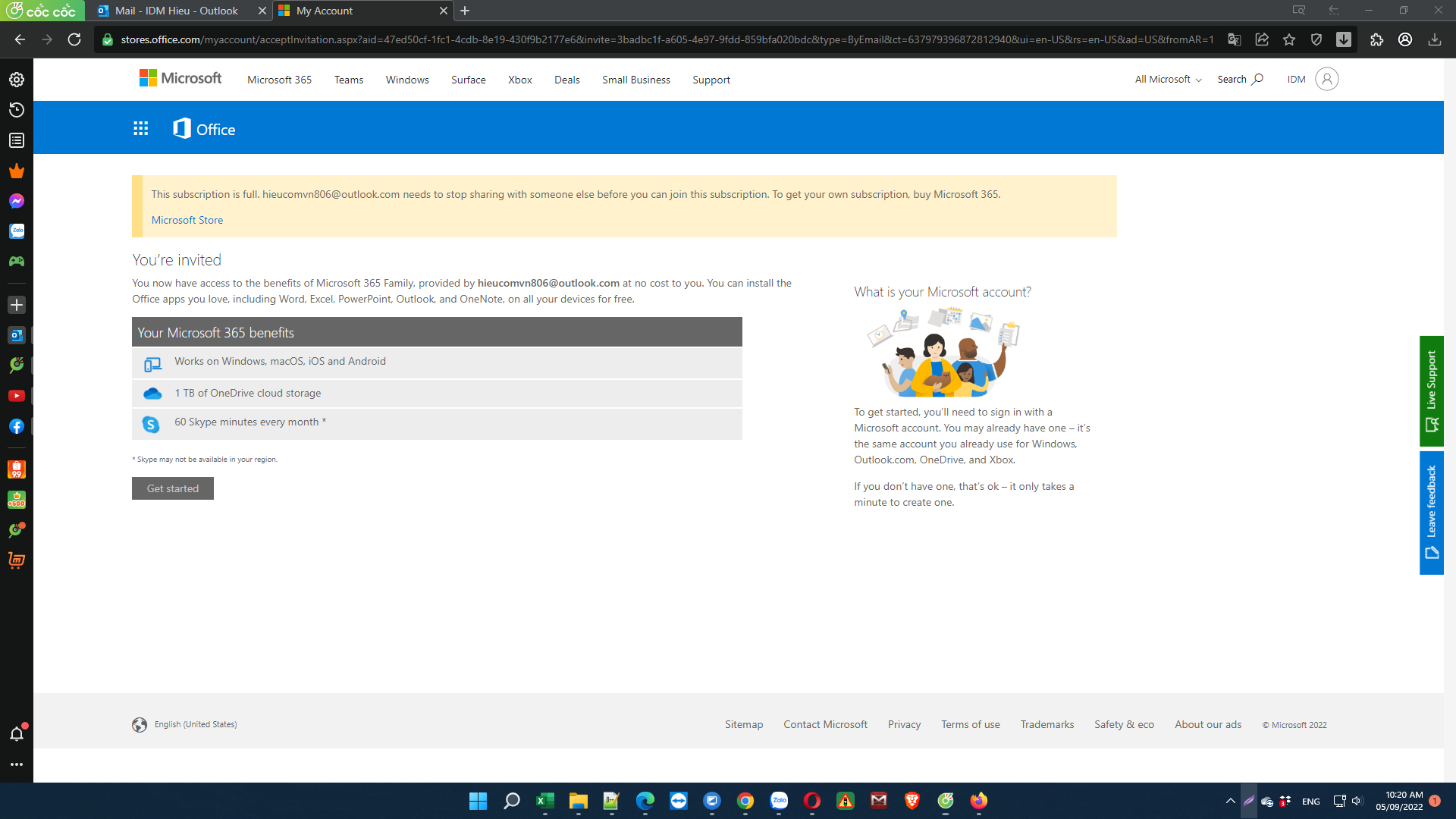Click the translate page icon
Image resolution: width=1456 pixels, height=819 pixels.
[1235, 39]
